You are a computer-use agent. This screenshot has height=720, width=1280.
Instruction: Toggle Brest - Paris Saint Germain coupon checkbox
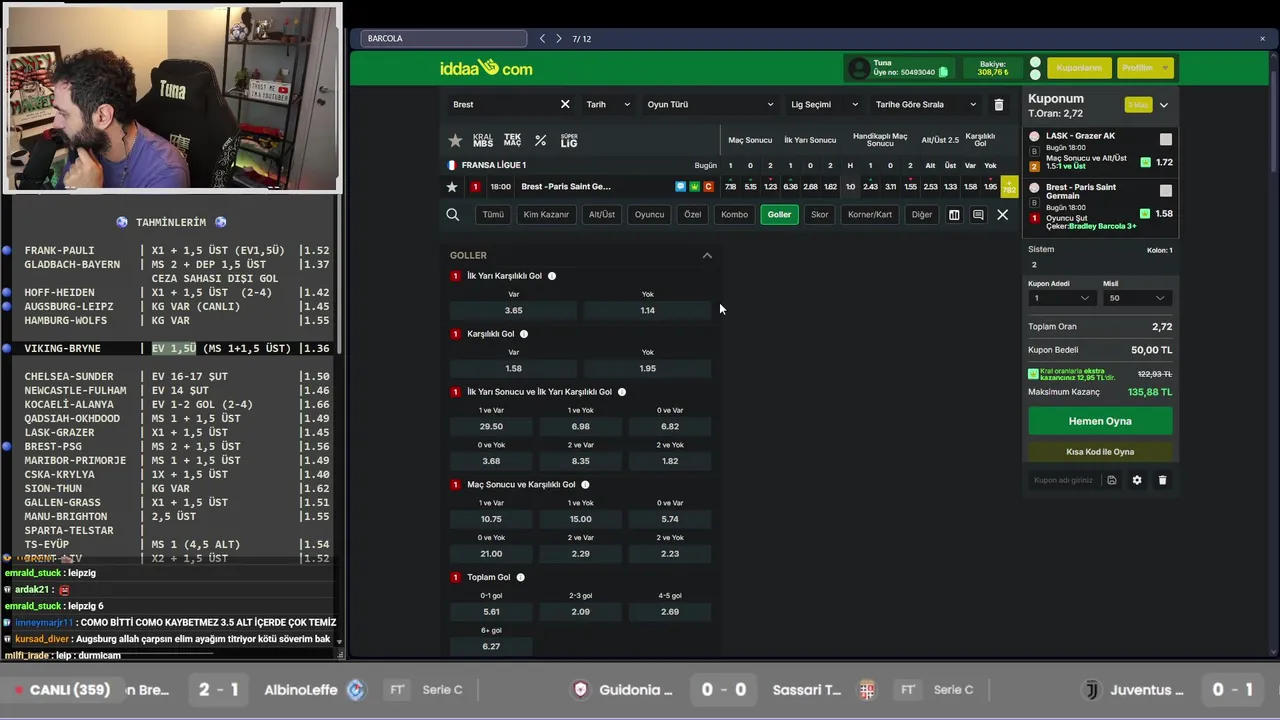coord(1165,190)
